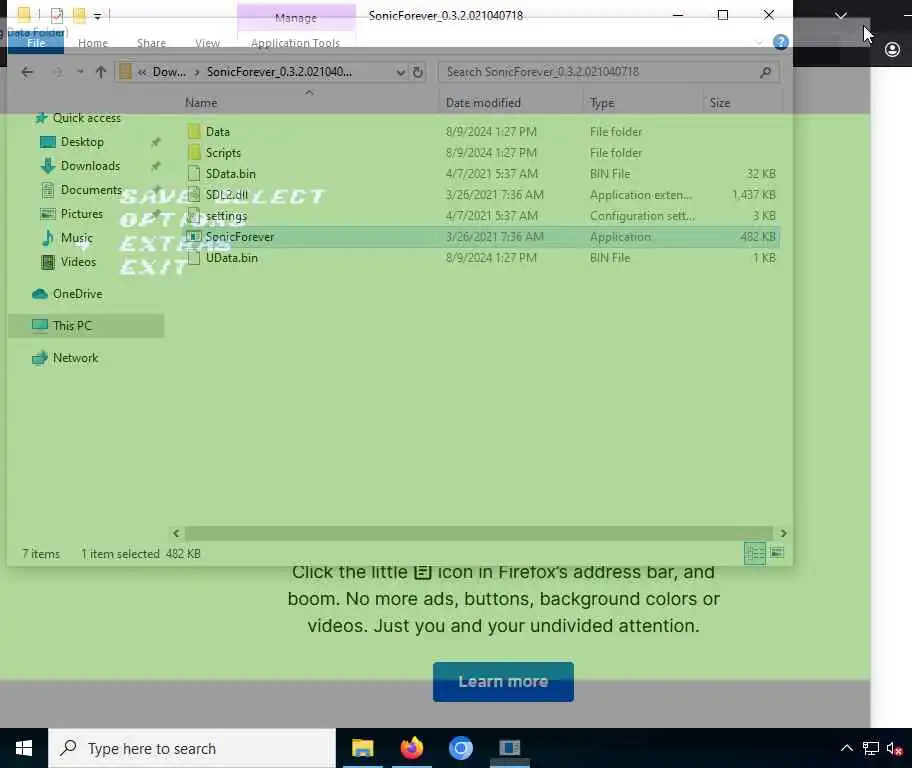The image size is (912, 768).
Task: Sort by the Type column header
Action: [602, 103]
